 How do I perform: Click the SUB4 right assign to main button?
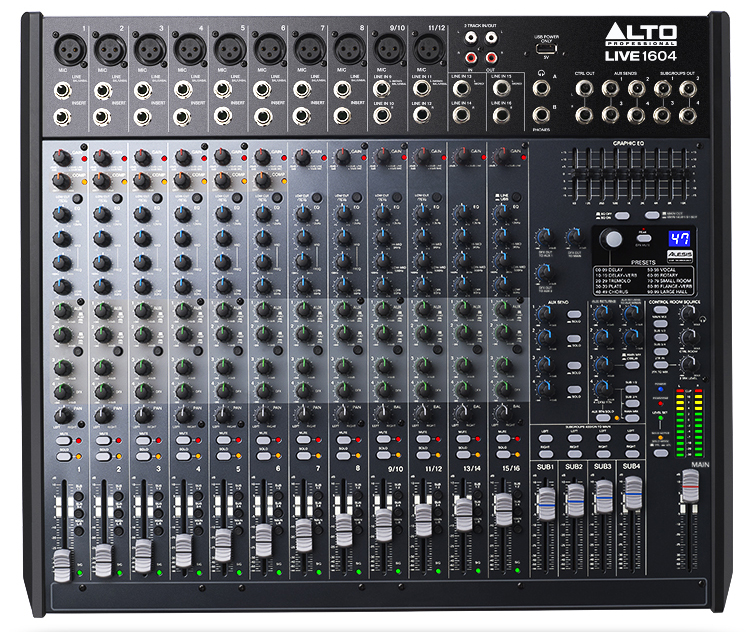pos(631,453)
